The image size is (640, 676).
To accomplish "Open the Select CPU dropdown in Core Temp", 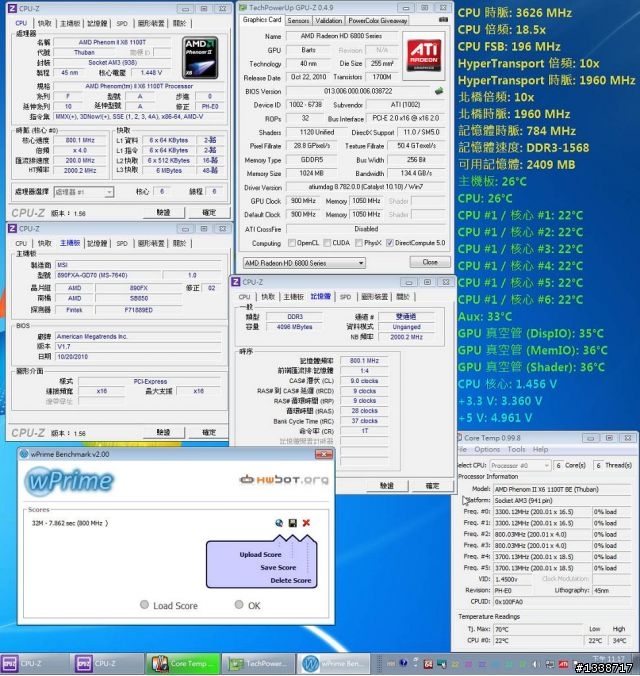I will (520, 466).
